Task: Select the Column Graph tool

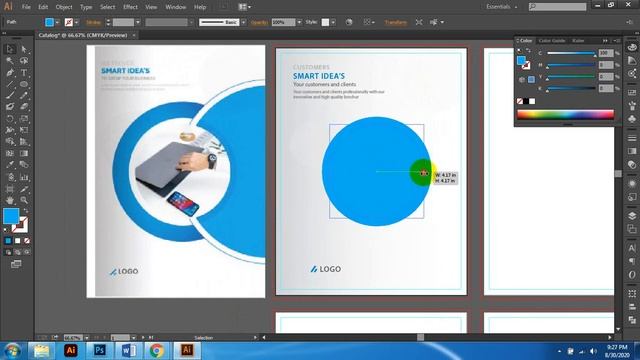Action: (x=24, y=177)
